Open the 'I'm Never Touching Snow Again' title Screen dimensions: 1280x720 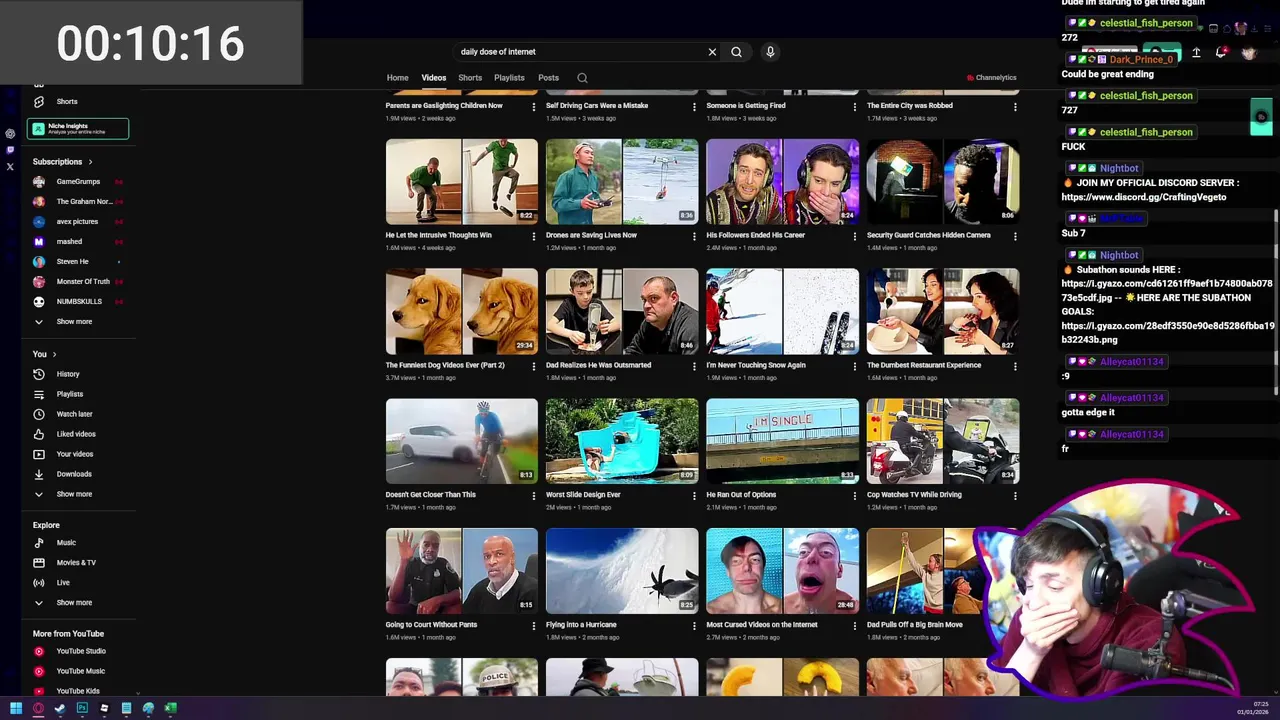click(756, 365)
